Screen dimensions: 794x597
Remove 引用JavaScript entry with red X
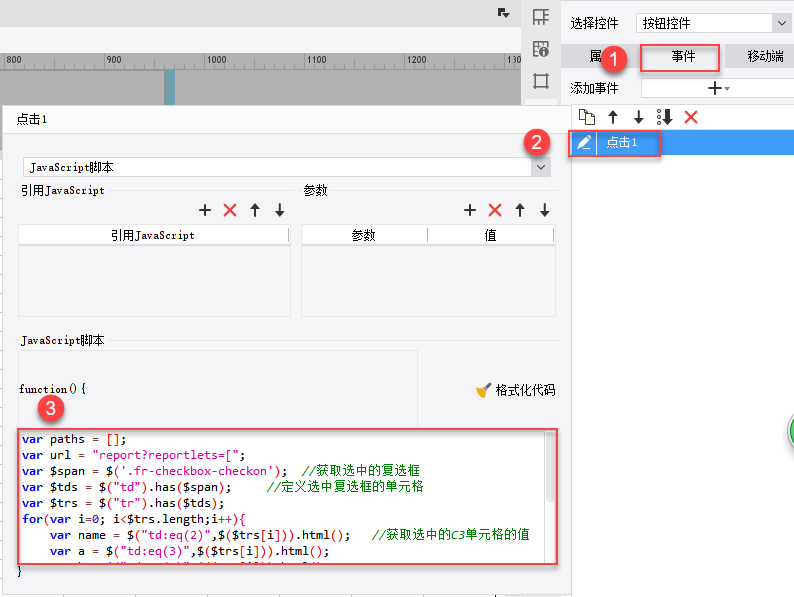coord(230,210)
